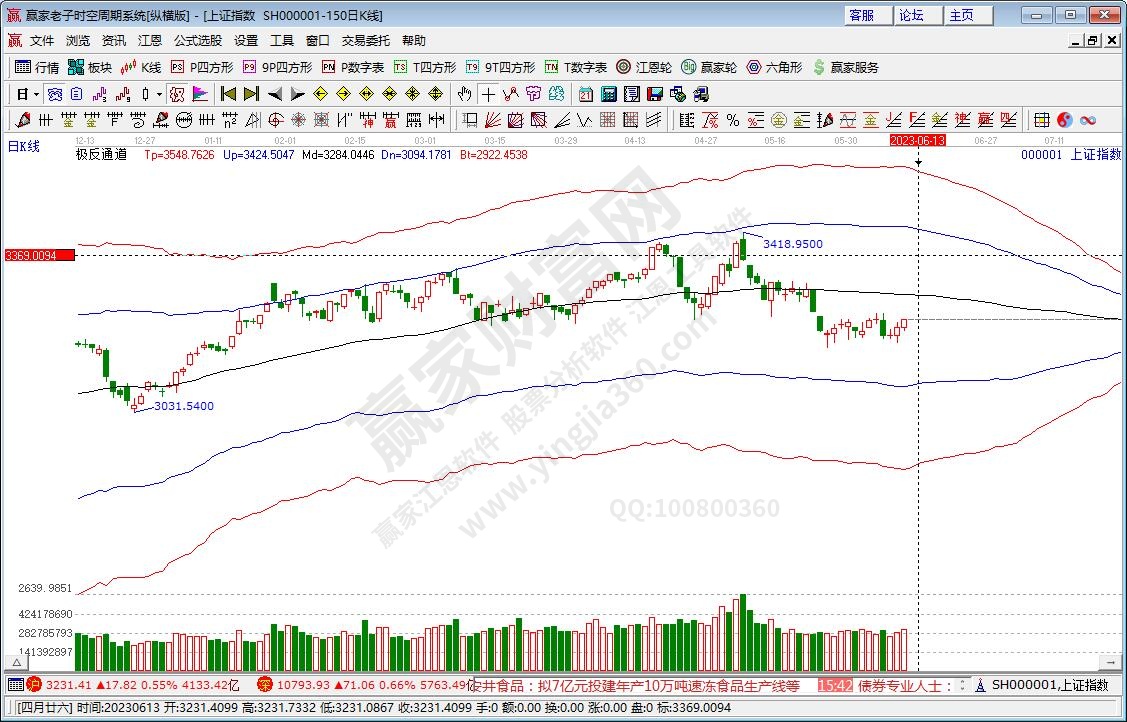Click the save floppy disk icon

(655, 94)
